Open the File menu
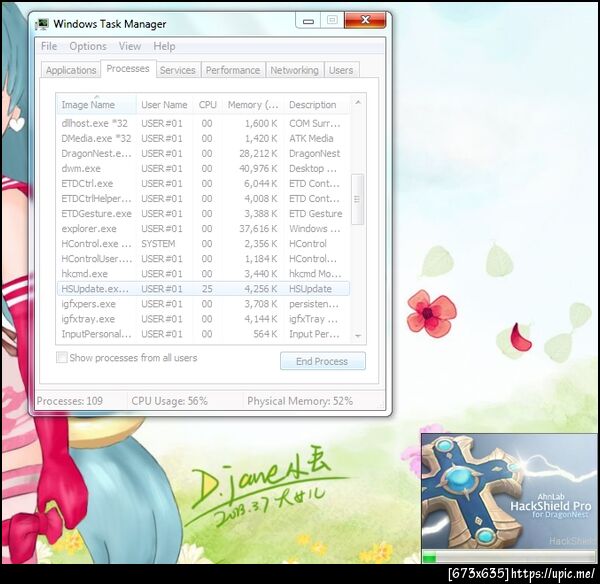600x584 pixels. (x=49, y=46)
